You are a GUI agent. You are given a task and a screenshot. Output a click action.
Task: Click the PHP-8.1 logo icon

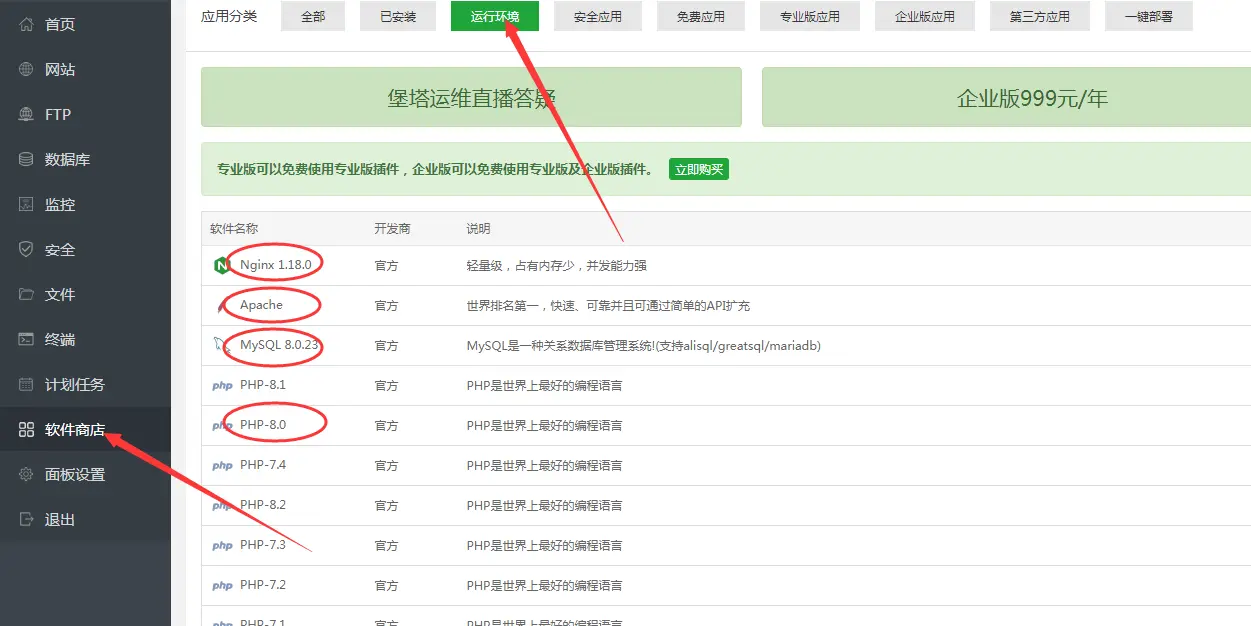222,386
